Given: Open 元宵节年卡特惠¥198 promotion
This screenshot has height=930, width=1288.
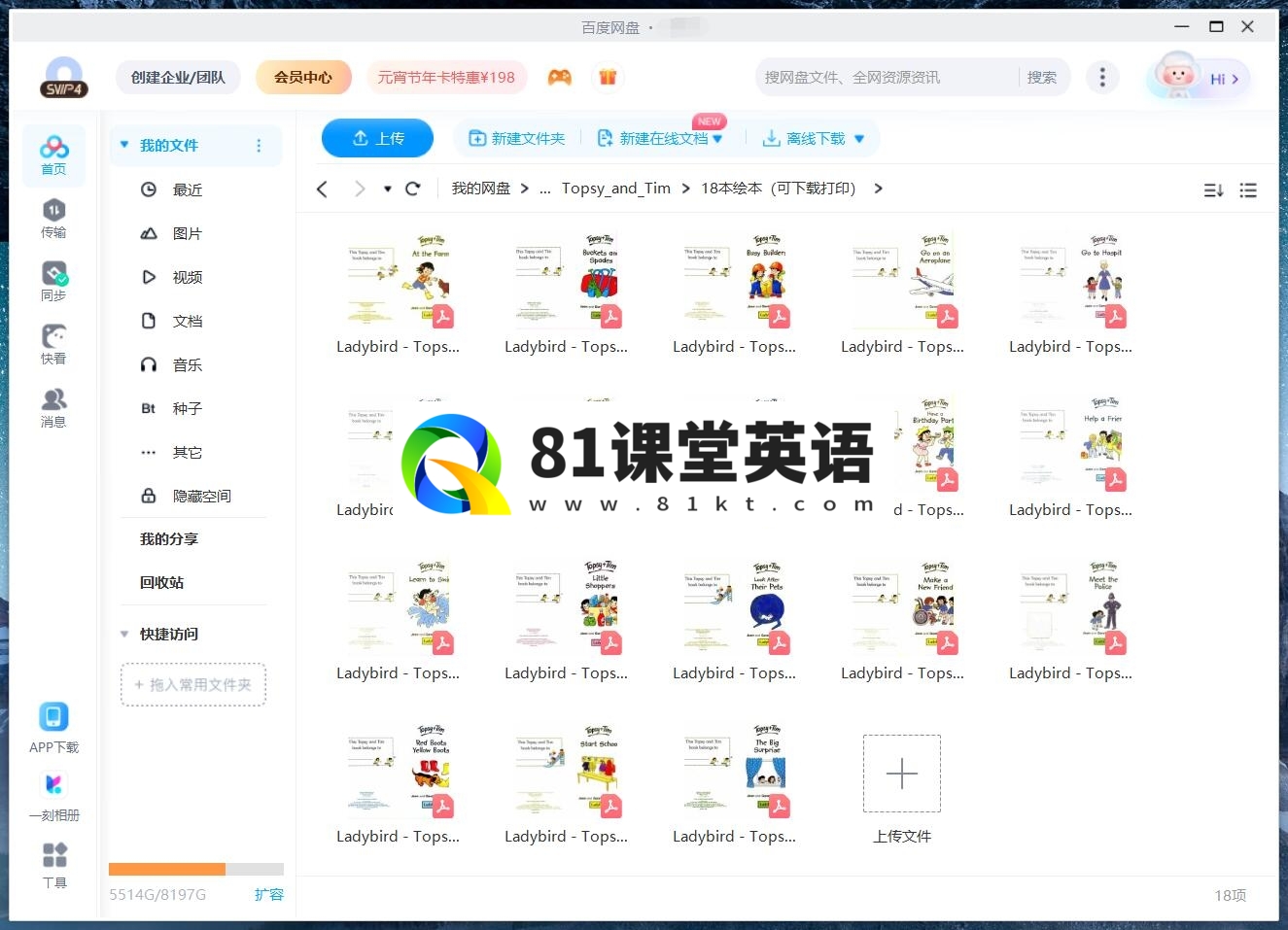Looking at the screenshot, I should tap(446, 78).
